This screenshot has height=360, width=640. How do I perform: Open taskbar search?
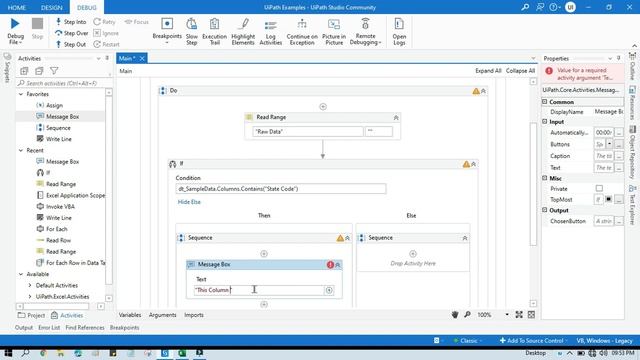pyautogui.click(x=25, y=353)
